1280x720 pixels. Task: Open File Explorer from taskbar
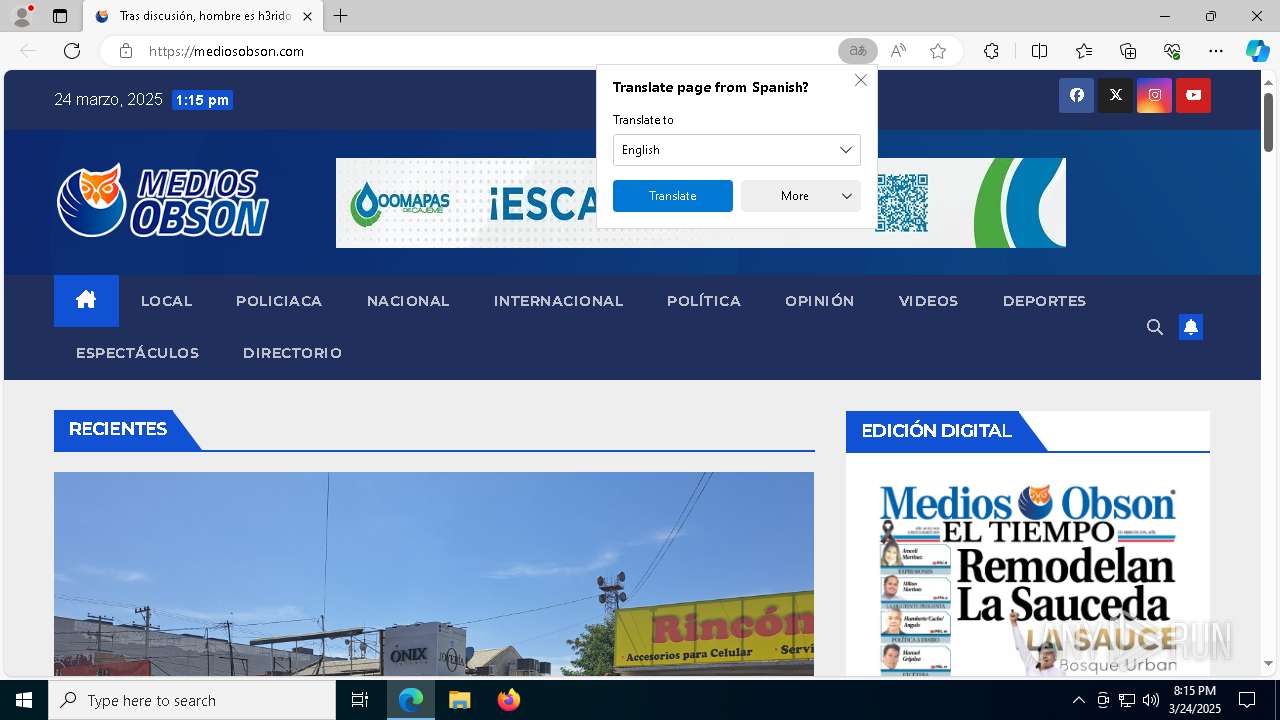pyautogui.click(x=459, y=700)
